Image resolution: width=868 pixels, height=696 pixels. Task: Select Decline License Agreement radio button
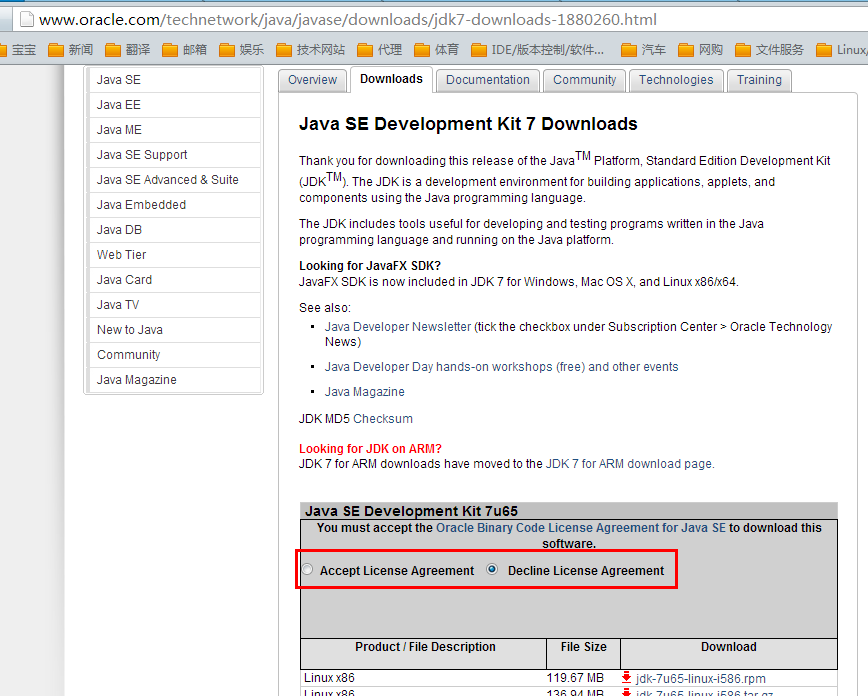(x=492, y=569)
